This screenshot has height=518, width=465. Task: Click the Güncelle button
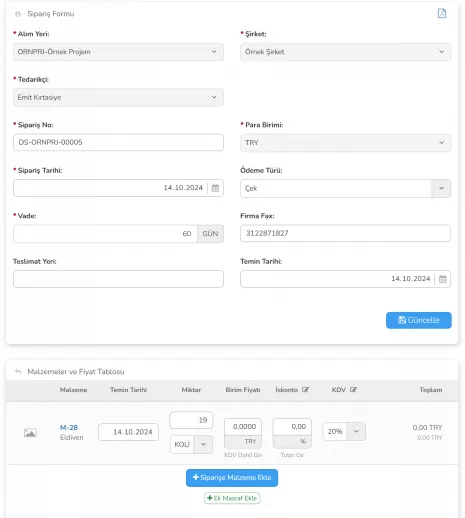pyautogui.click(x=419, y=320)
